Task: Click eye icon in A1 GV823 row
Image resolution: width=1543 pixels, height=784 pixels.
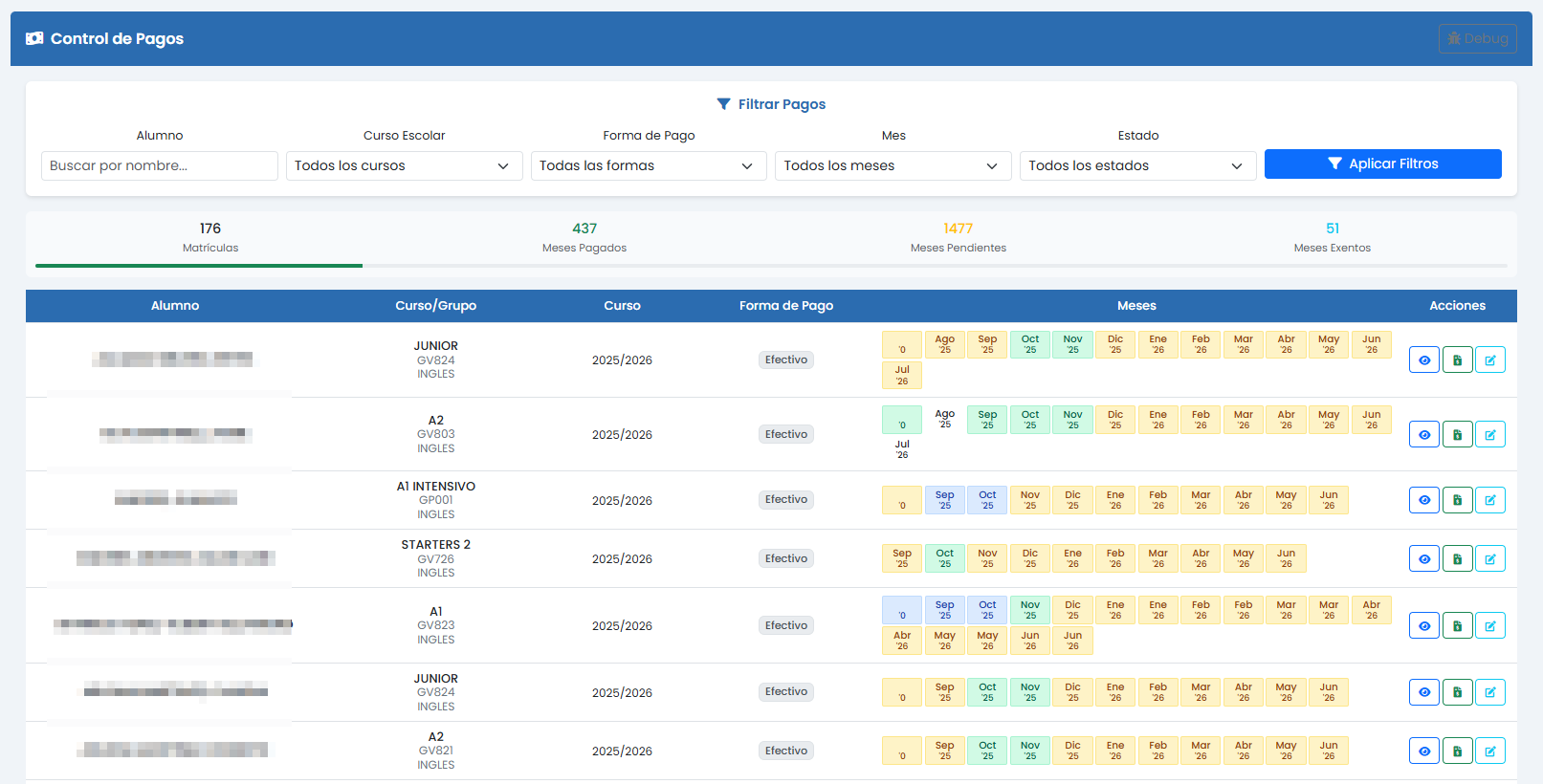Action: [x=1423, y=626]
